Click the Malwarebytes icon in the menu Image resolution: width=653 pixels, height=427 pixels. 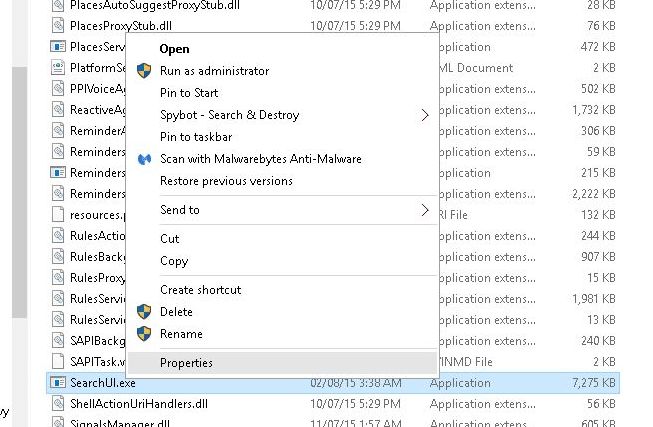click(144, 159)
